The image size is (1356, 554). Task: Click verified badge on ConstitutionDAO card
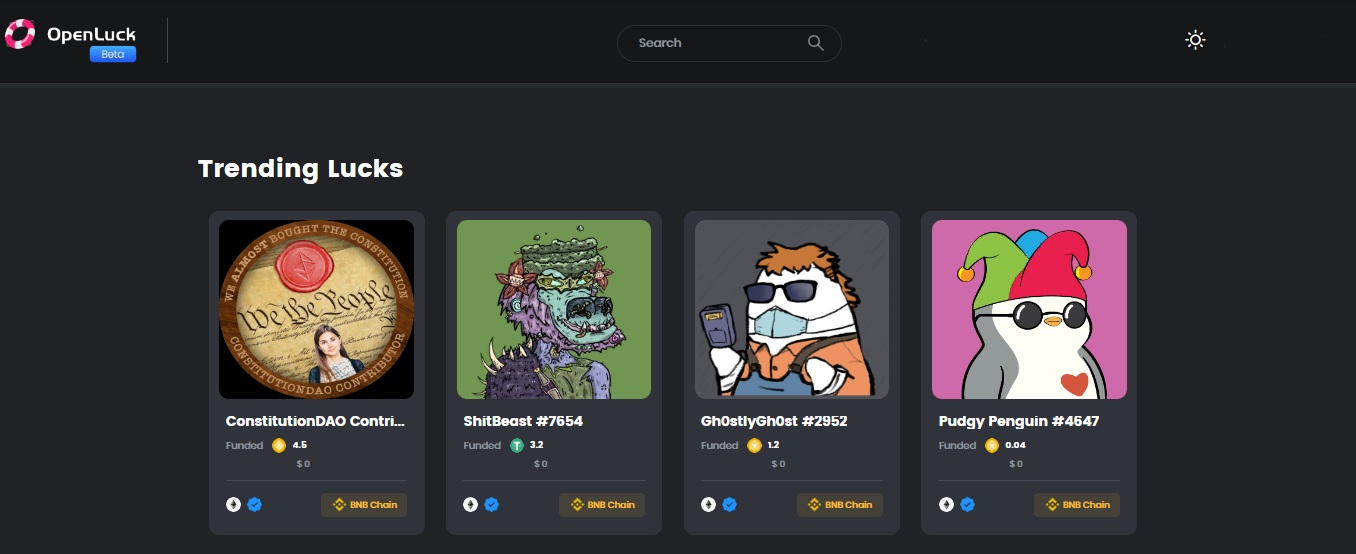point(255,505)
